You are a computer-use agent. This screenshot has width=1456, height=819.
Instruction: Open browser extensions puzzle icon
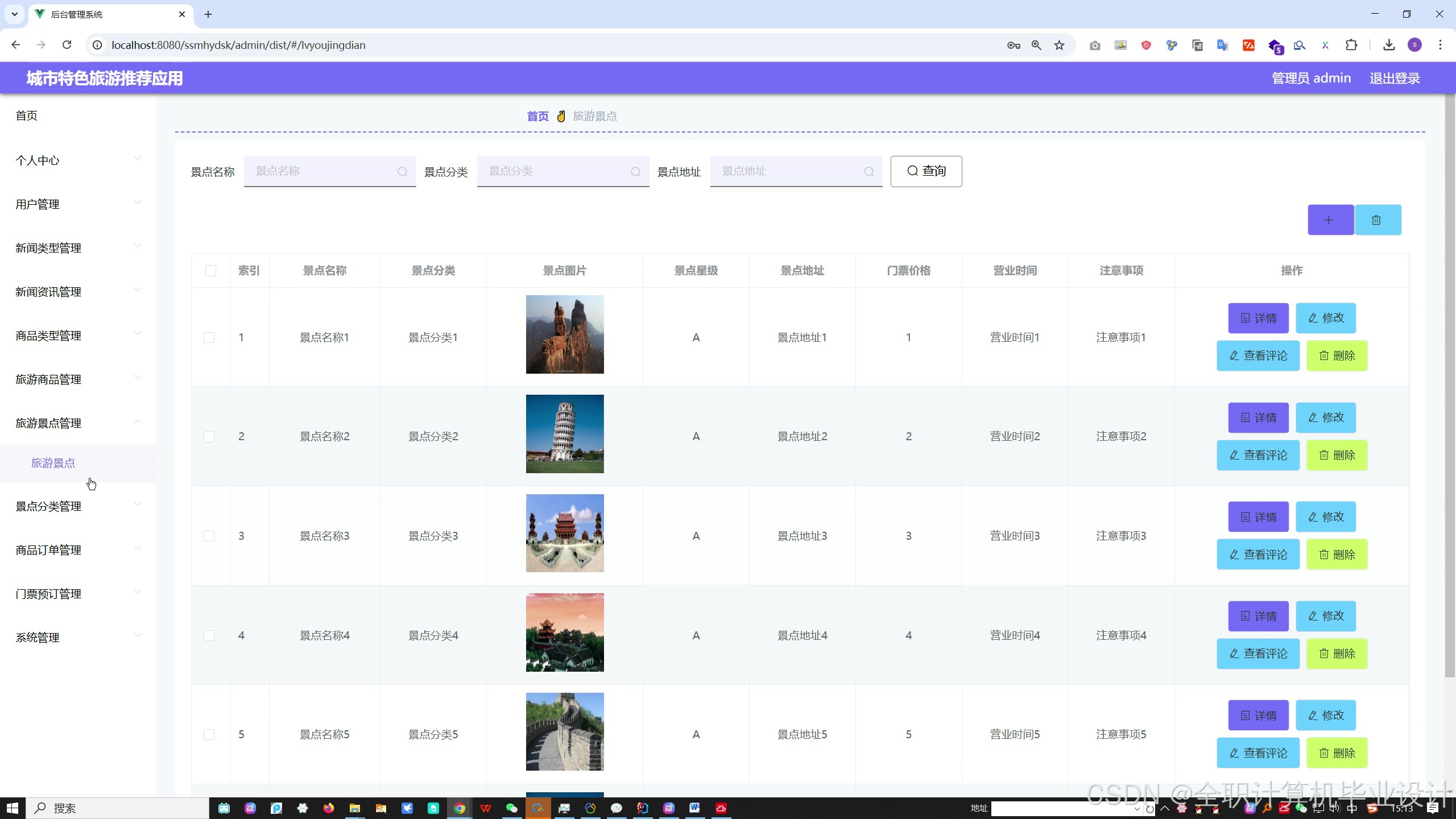1351,45
